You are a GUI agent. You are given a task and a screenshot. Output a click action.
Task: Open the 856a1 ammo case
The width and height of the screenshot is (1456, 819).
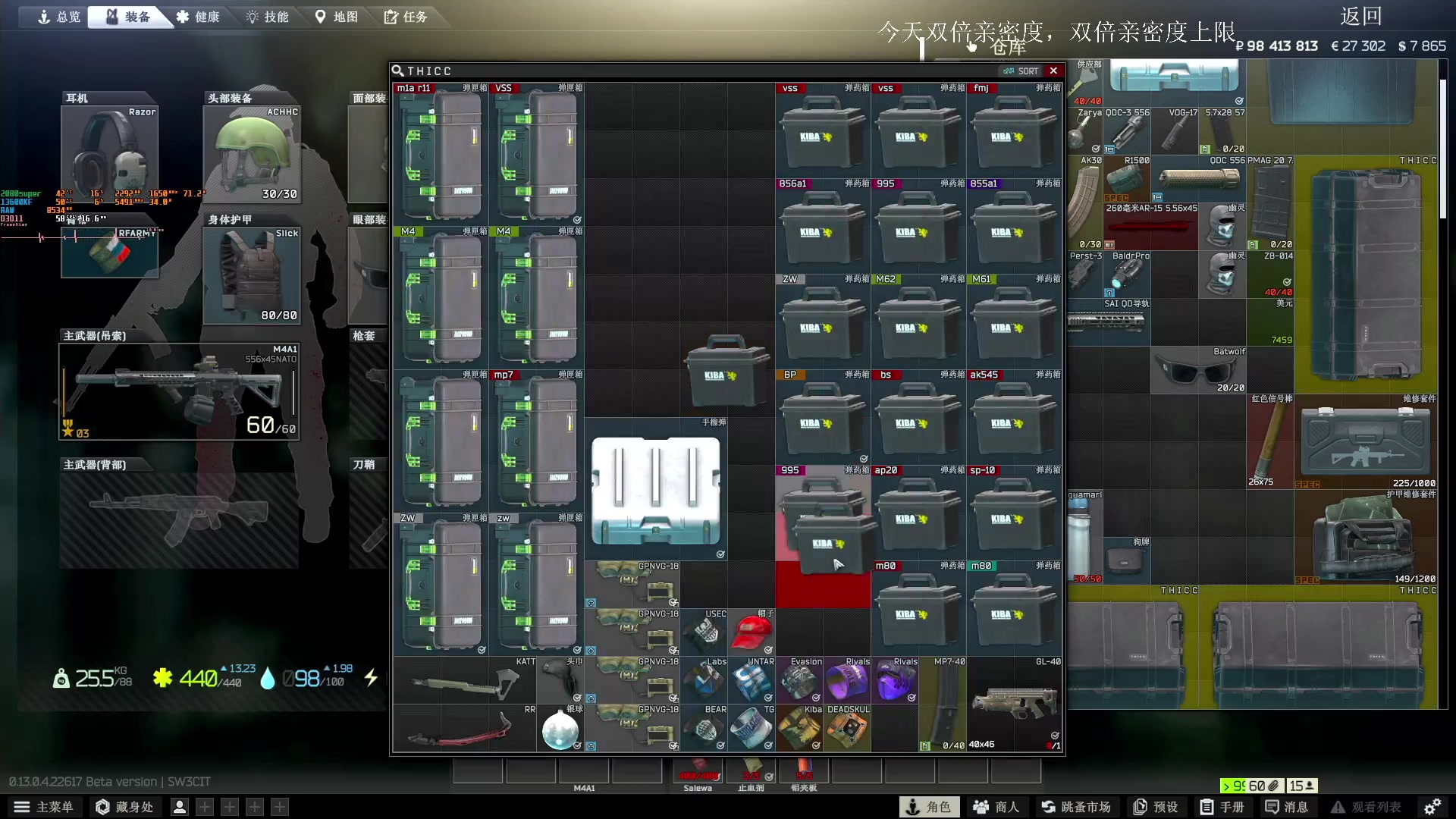(x=823, y=227)
